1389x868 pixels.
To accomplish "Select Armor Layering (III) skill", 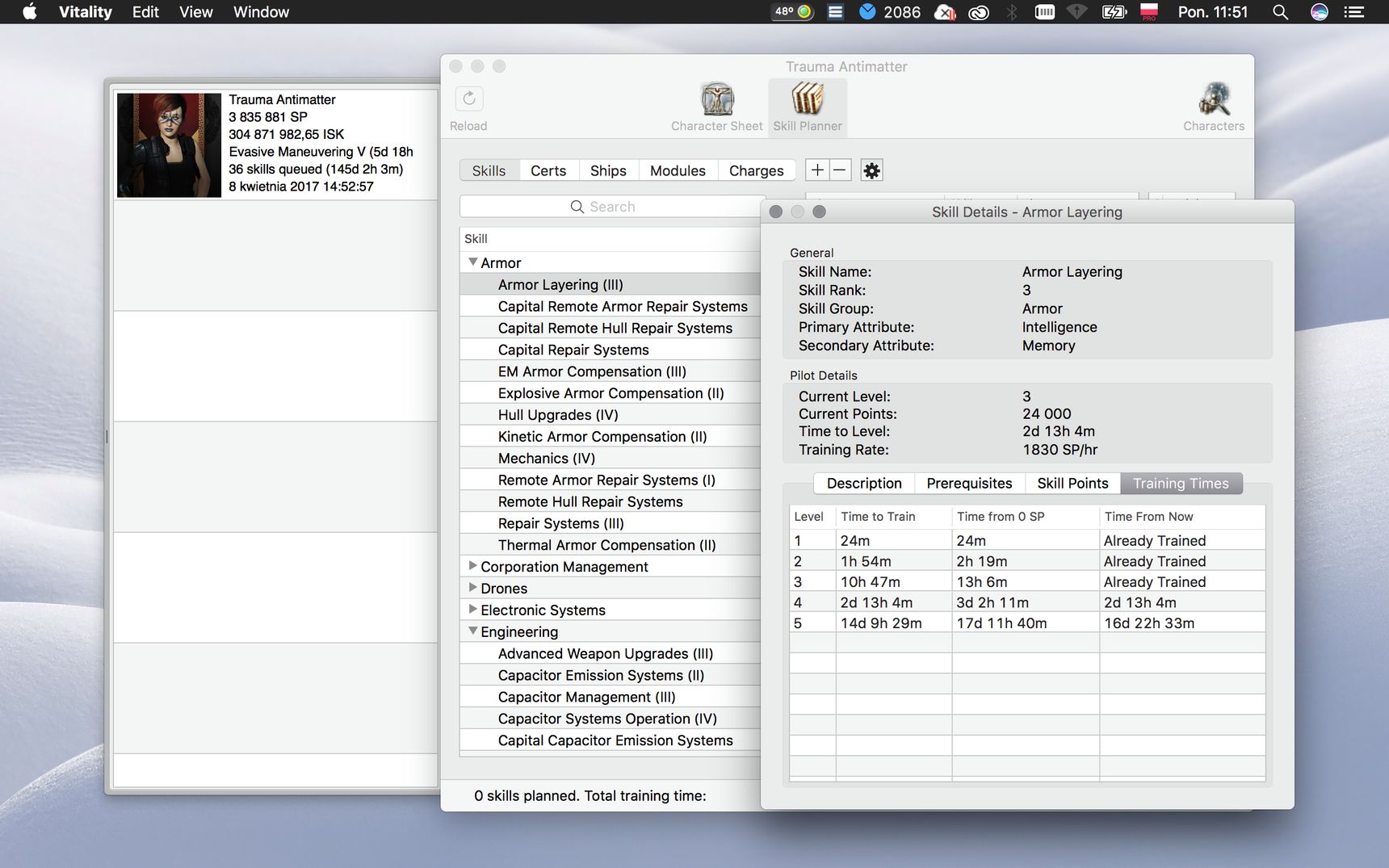I will 610,284.
